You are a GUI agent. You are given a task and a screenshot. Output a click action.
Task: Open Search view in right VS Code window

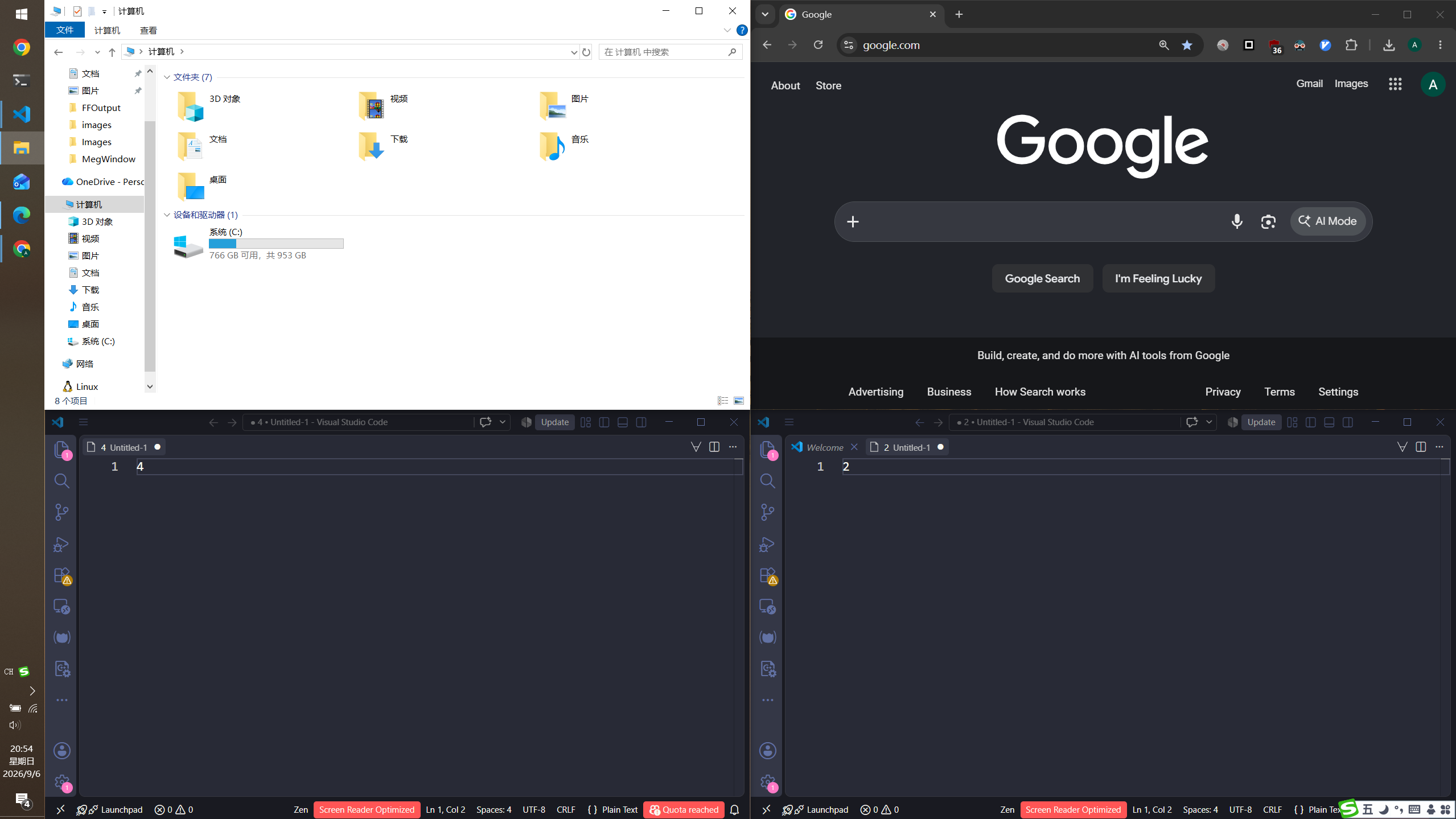tap(767, 481)
